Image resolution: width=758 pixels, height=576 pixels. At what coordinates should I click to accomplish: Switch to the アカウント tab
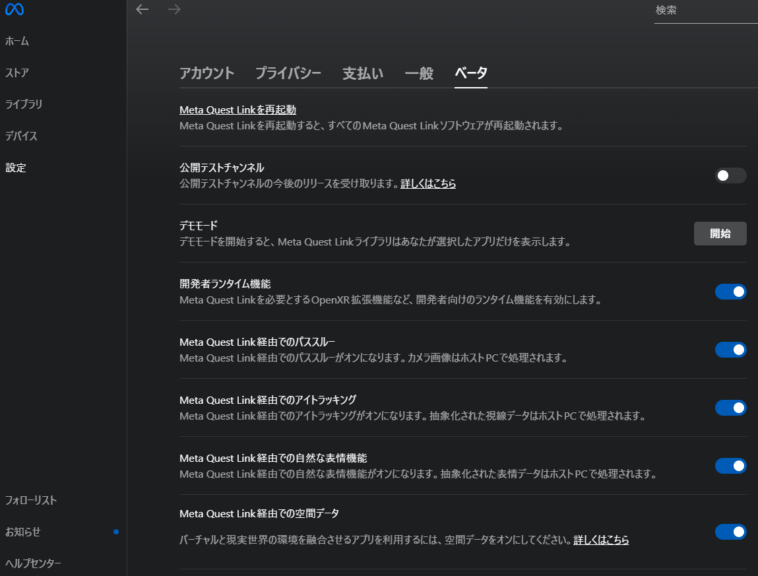(x=207, y=73)
